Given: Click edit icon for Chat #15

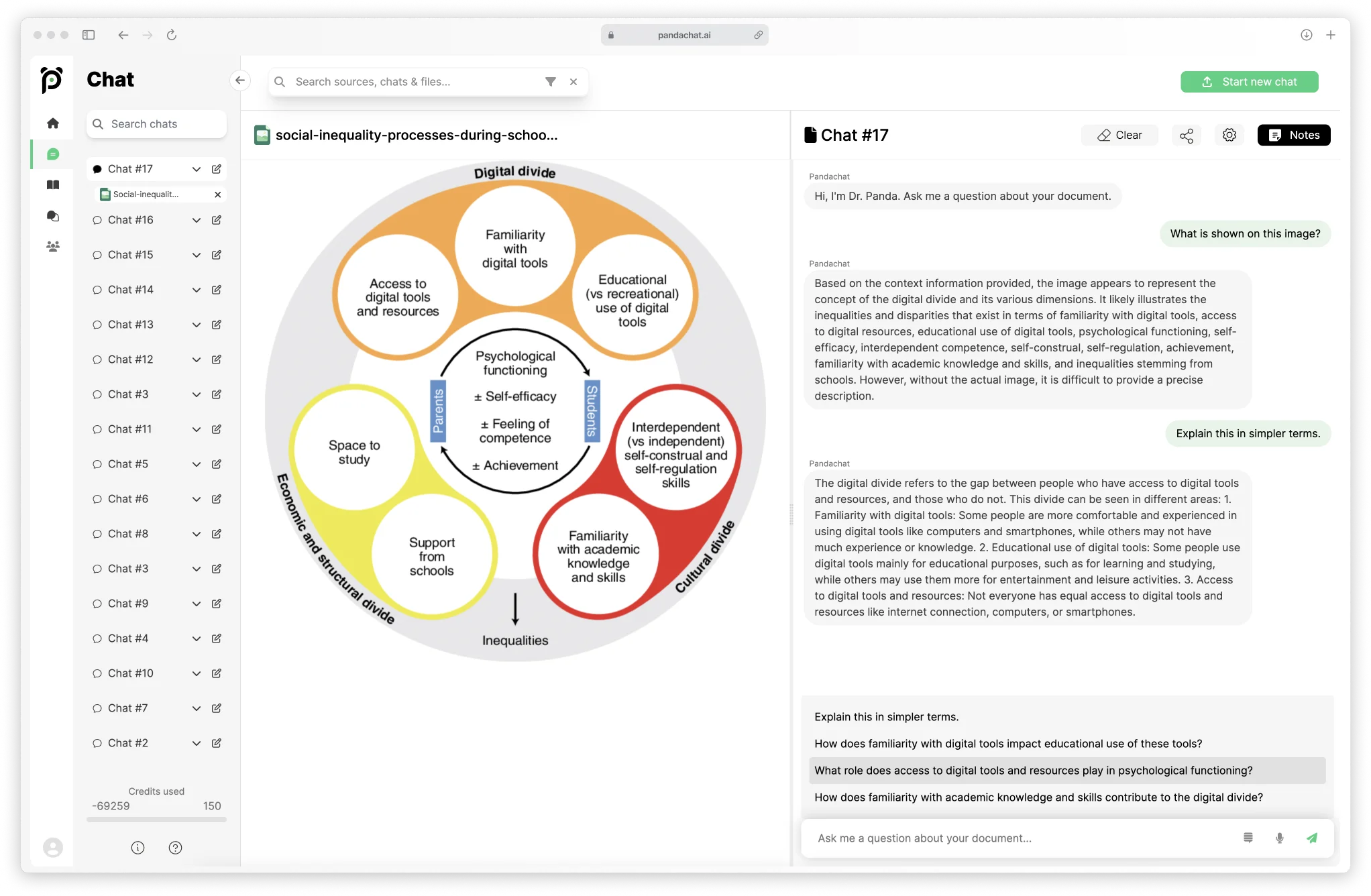Looking at the screenshot, I should pyautogui.click(x=216, y=255).
